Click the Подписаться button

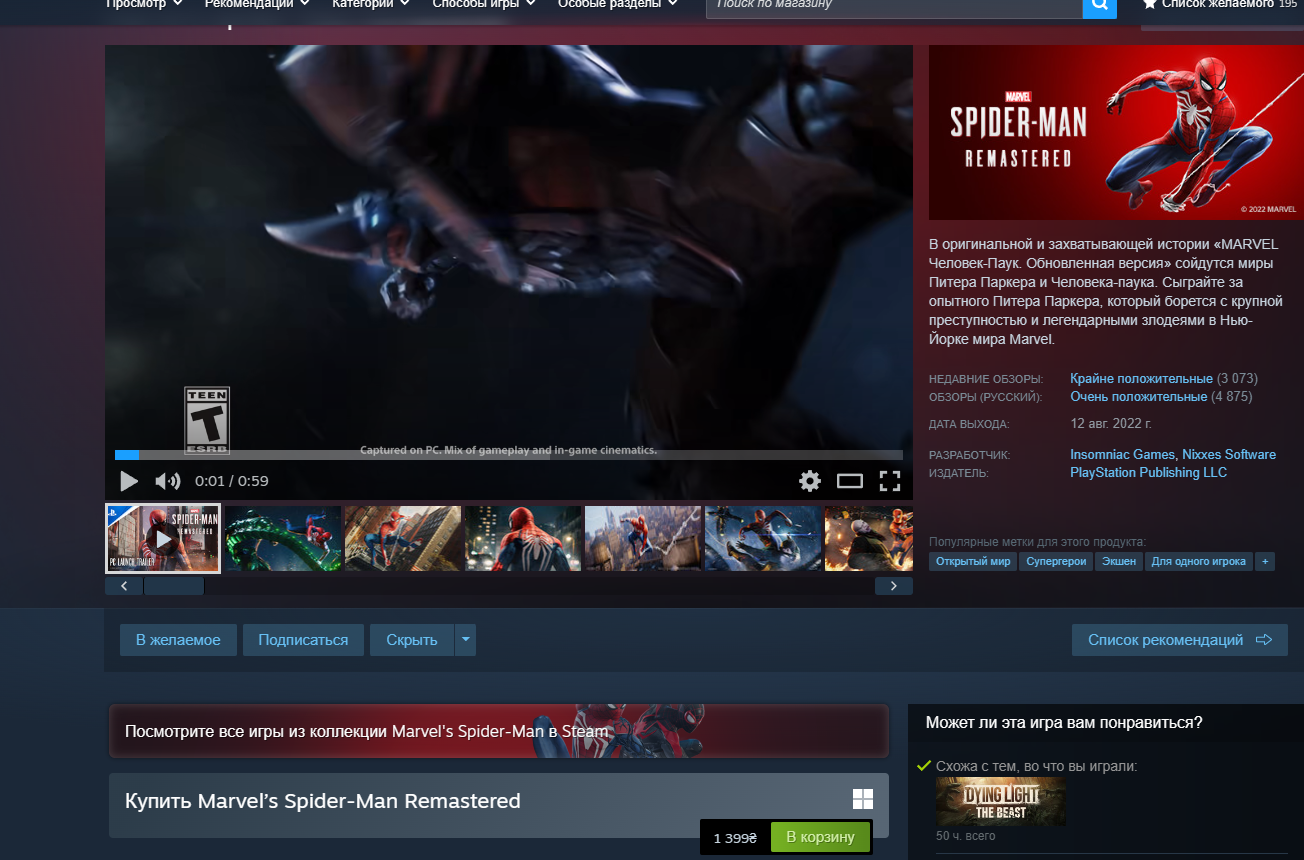point(303,640)
